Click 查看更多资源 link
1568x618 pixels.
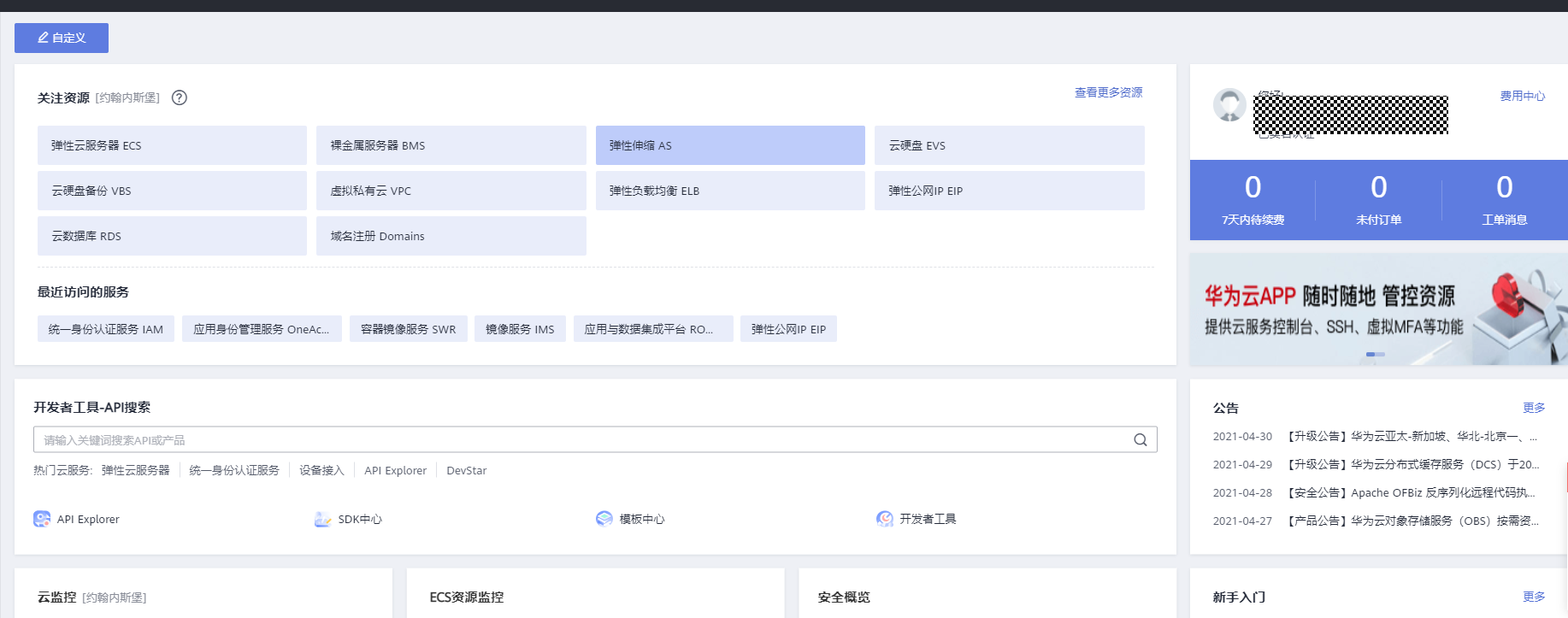[1108, 92]
